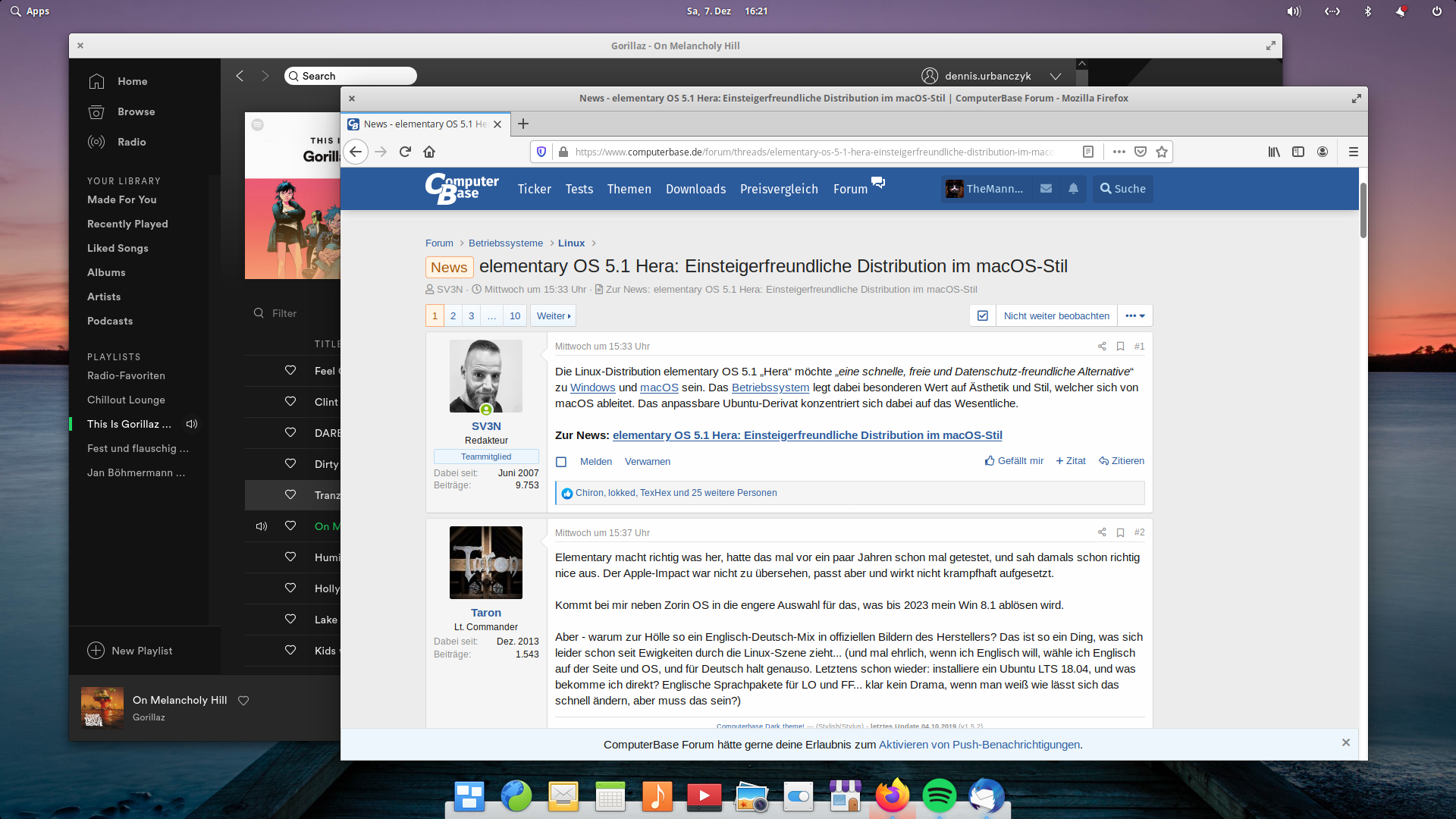Like 'On Melancholy Hill' via the heart toggle
1456x819 pixels.
(x=243, y=701)
